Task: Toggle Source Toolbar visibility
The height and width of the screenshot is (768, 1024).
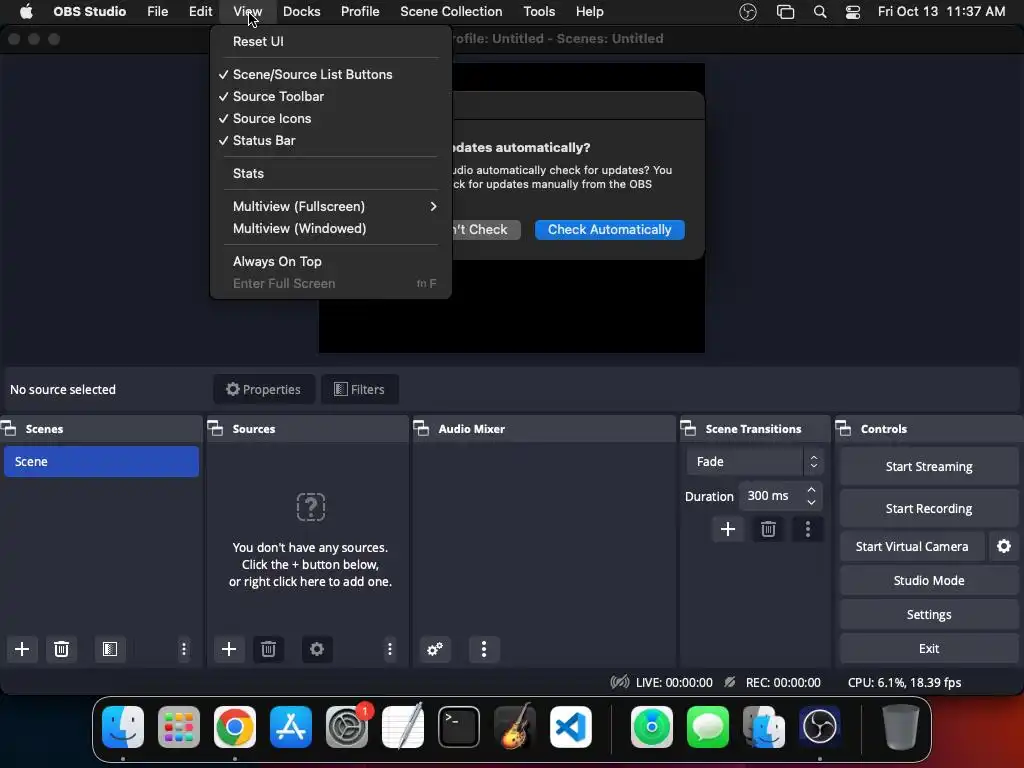Action: coord(330,97)
